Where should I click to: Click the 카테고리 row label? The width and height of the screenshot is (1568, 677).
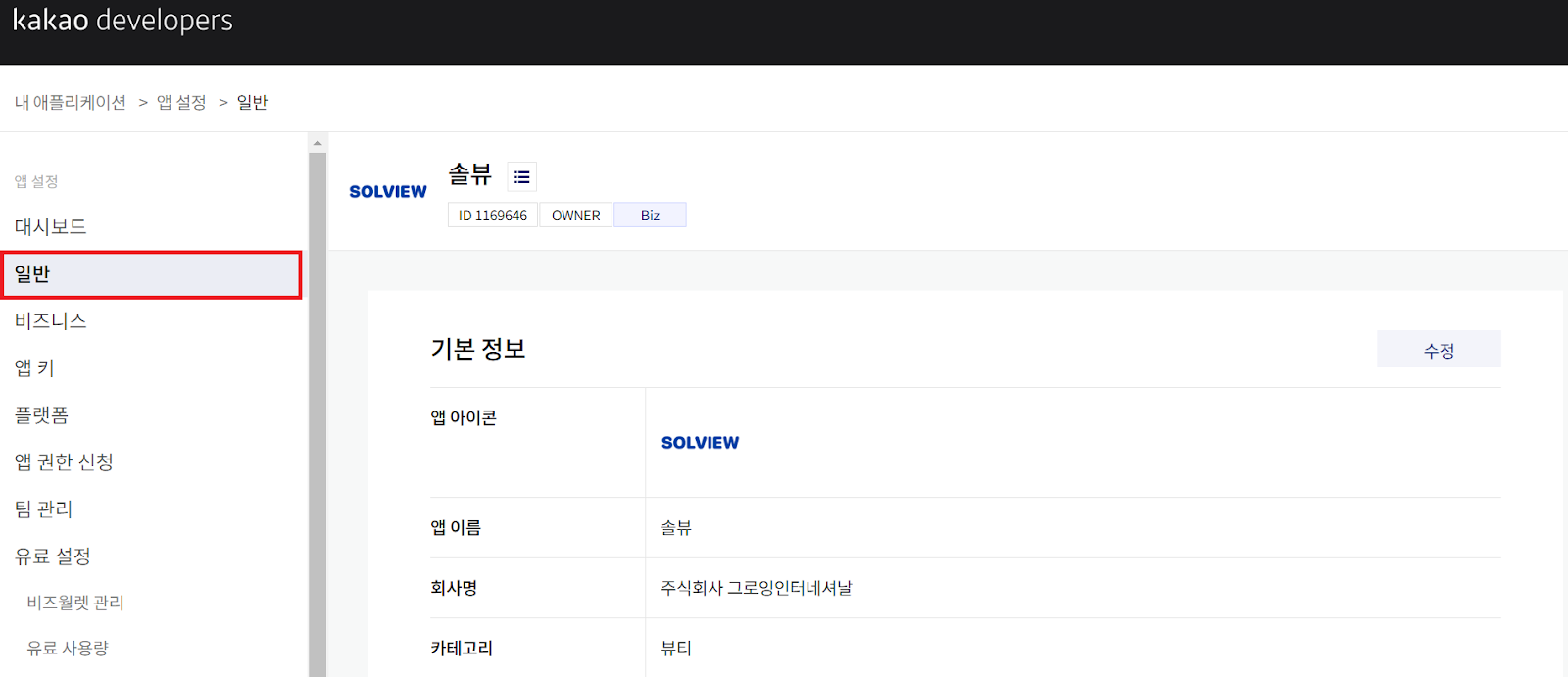pos(462,649)
